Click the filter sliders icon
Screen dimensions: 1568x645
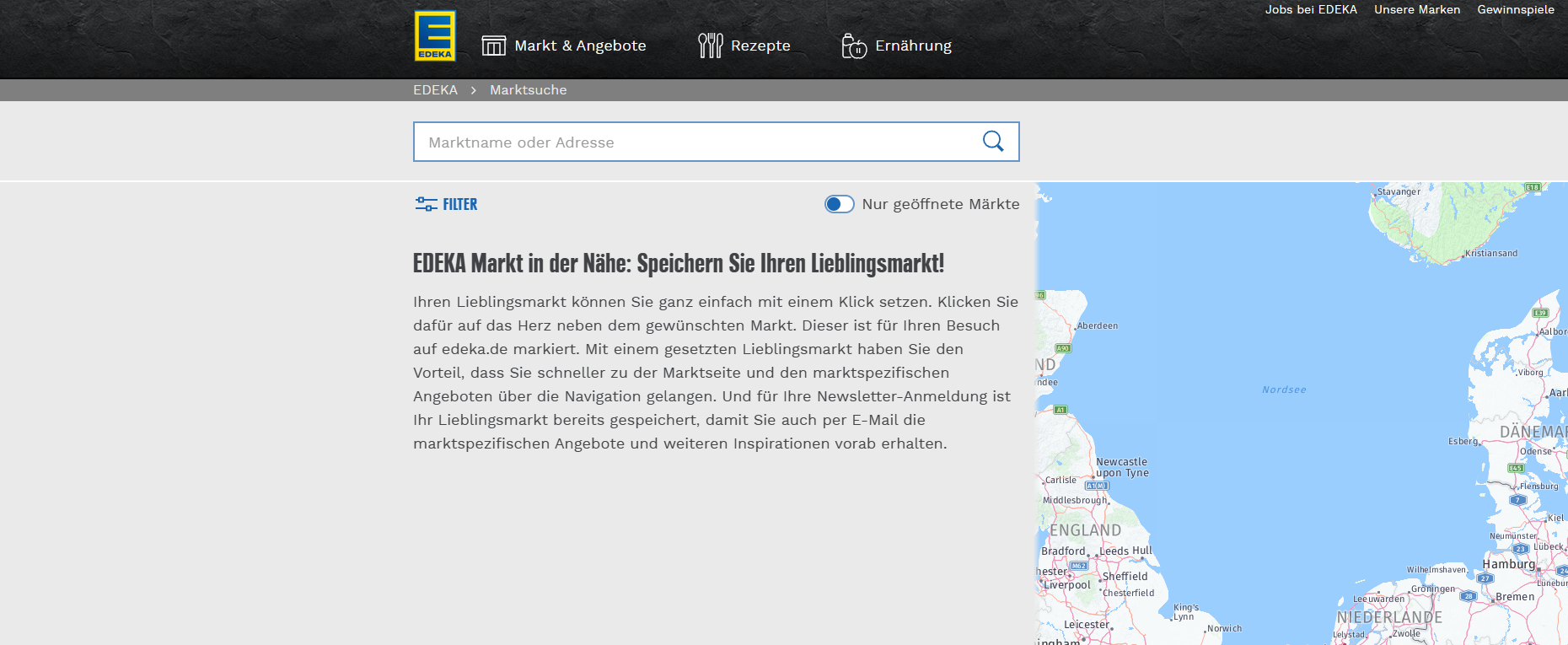426,204
